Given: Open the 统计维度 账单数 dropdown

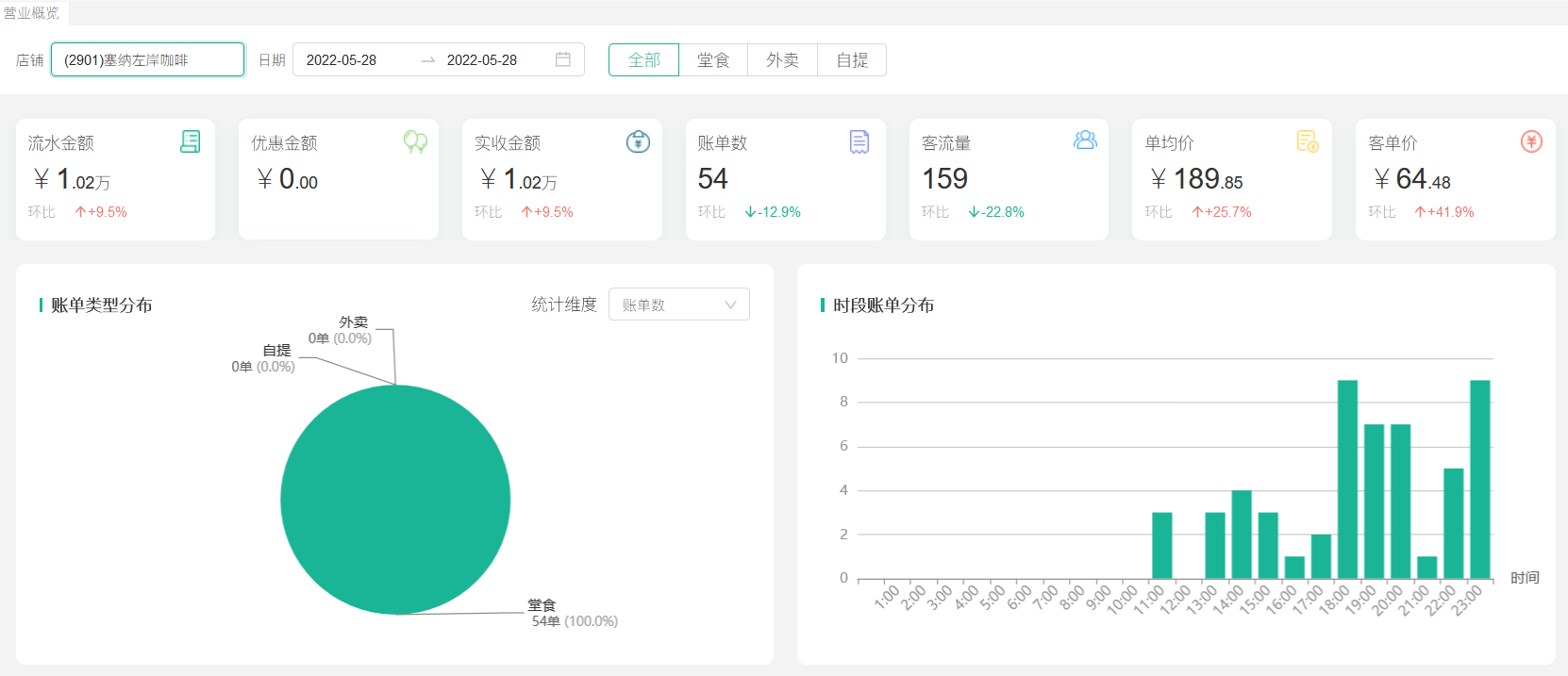Looking at the screenshot, I should coord(678,305).
